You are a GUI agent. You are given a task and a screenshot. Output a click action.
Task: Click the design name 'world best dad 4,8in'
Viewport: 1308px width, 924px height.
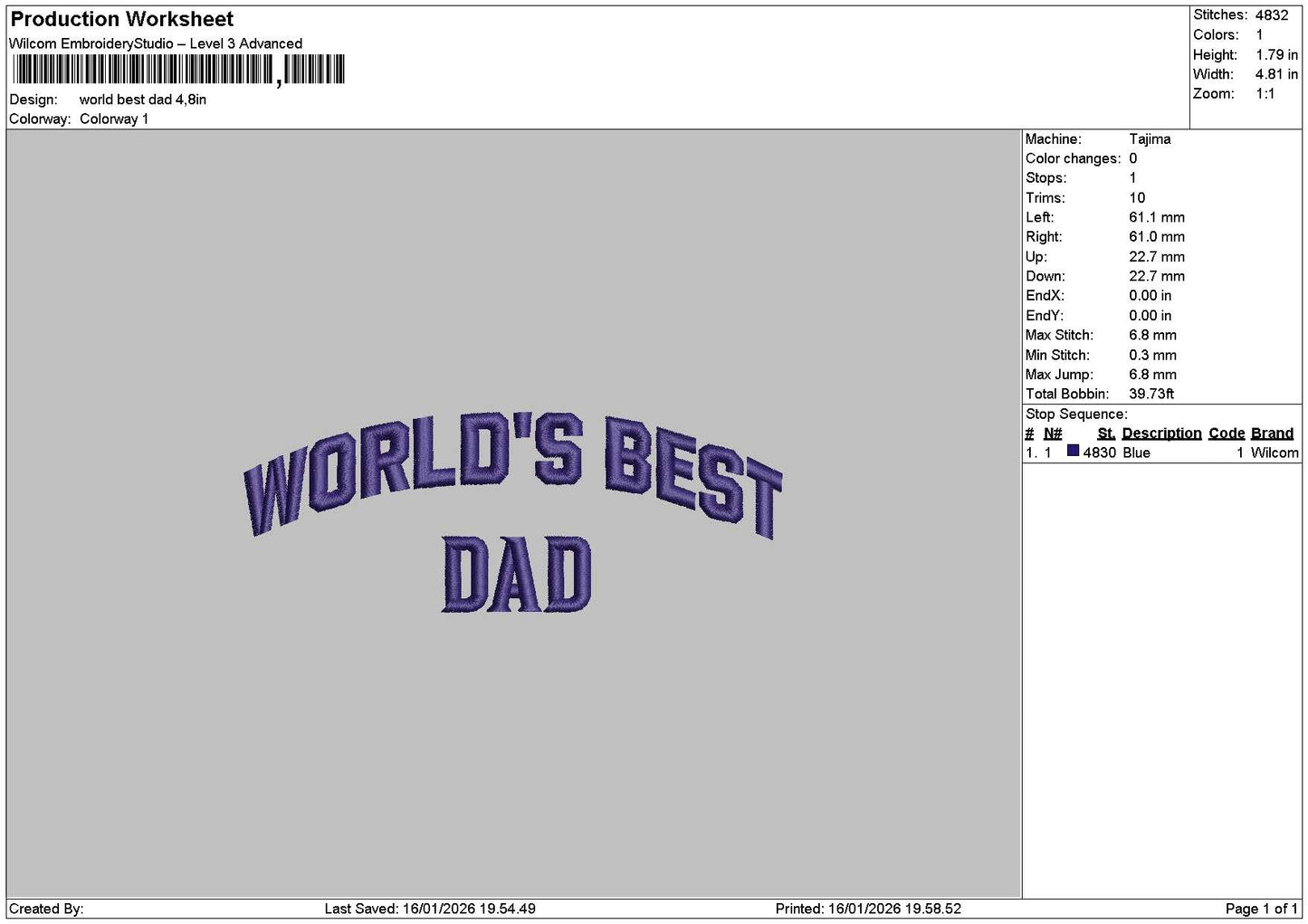pyautogui.click(x=143, y=100)
